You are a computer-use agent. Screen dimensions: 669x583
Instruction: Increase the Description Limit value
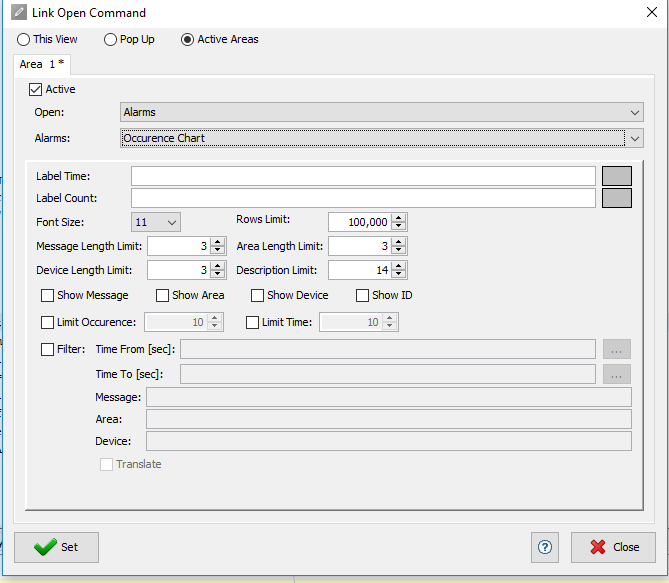coord(398,265)
